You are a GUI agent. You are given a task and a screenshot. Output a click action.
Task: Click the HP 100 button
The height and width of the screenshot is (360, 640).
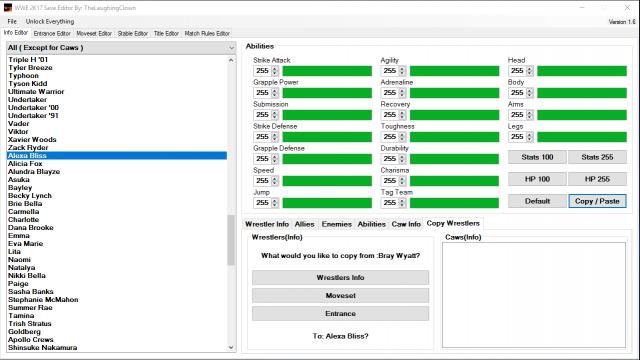(x=537, y=179)
